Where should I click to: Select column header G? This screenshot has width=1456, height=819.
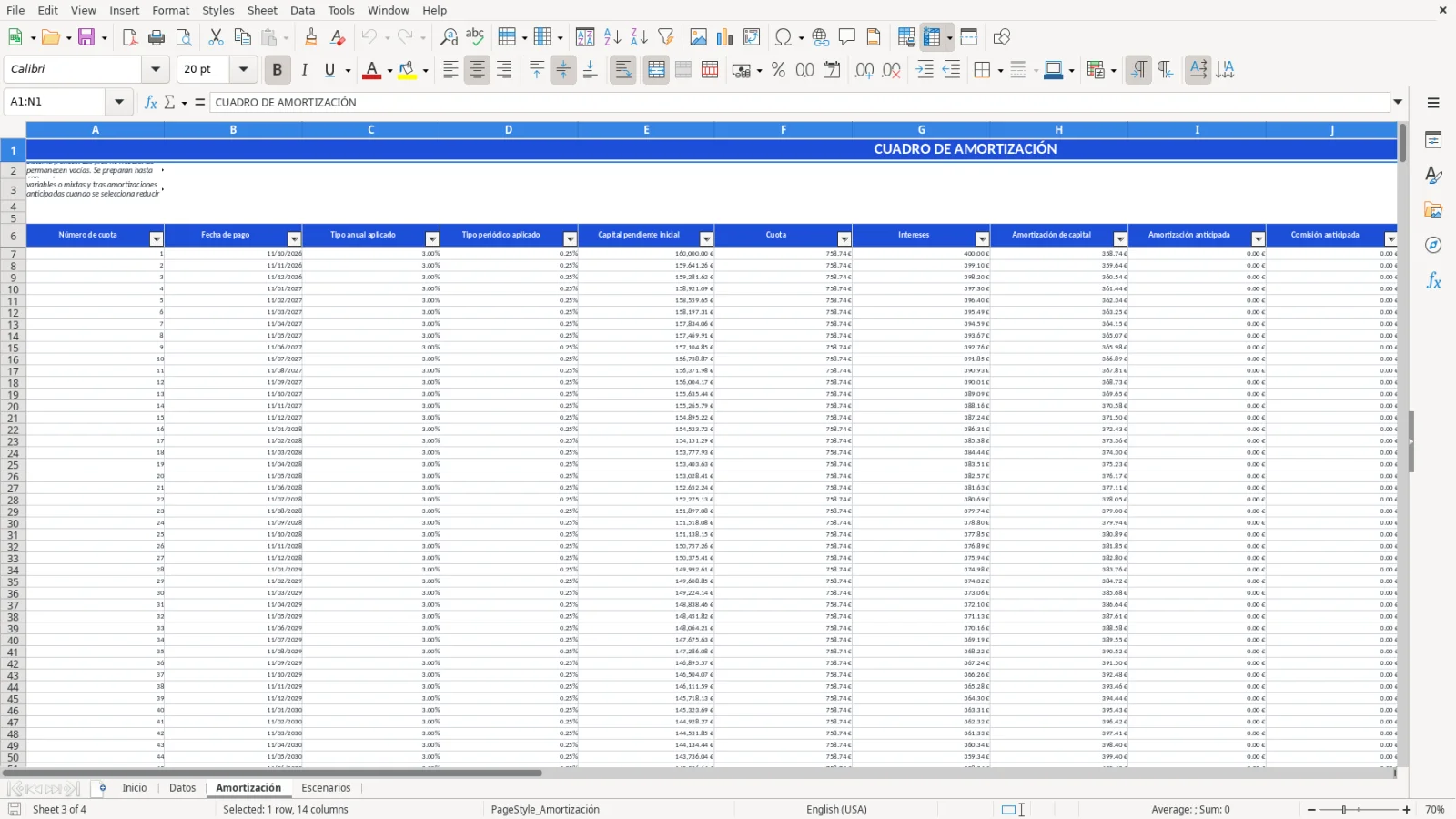[x=921, y=130]
